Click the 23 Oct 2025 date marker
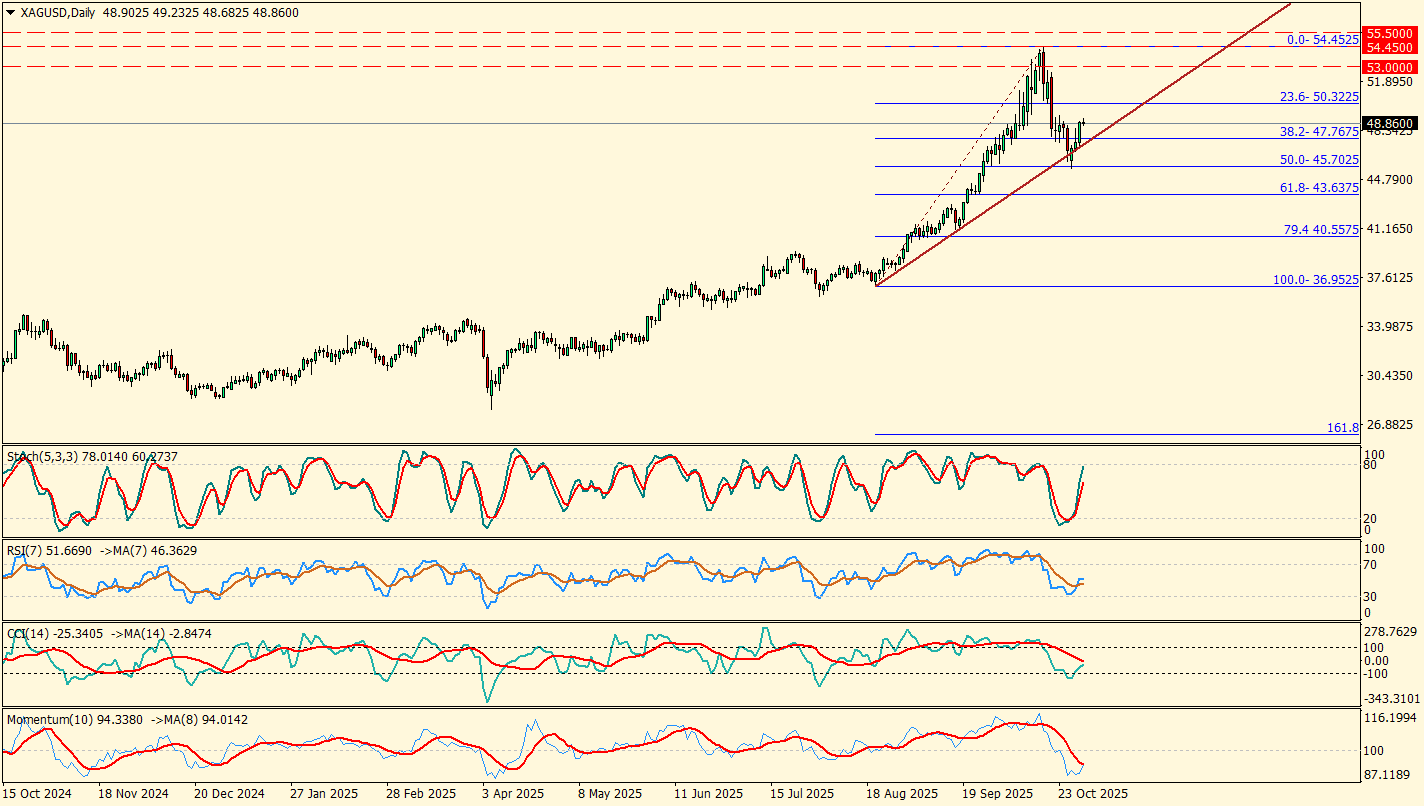This screenshot has width=1424, height=806. (x=1093, y=794)
